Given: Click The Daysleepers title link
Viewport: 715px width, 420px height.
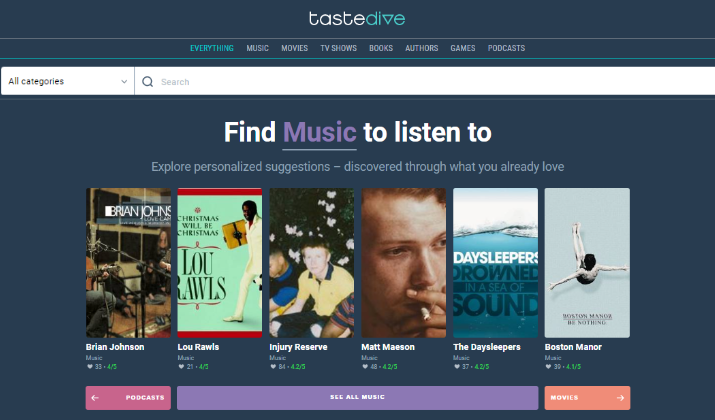Looking at the screenshot, I should pos(487,347).
